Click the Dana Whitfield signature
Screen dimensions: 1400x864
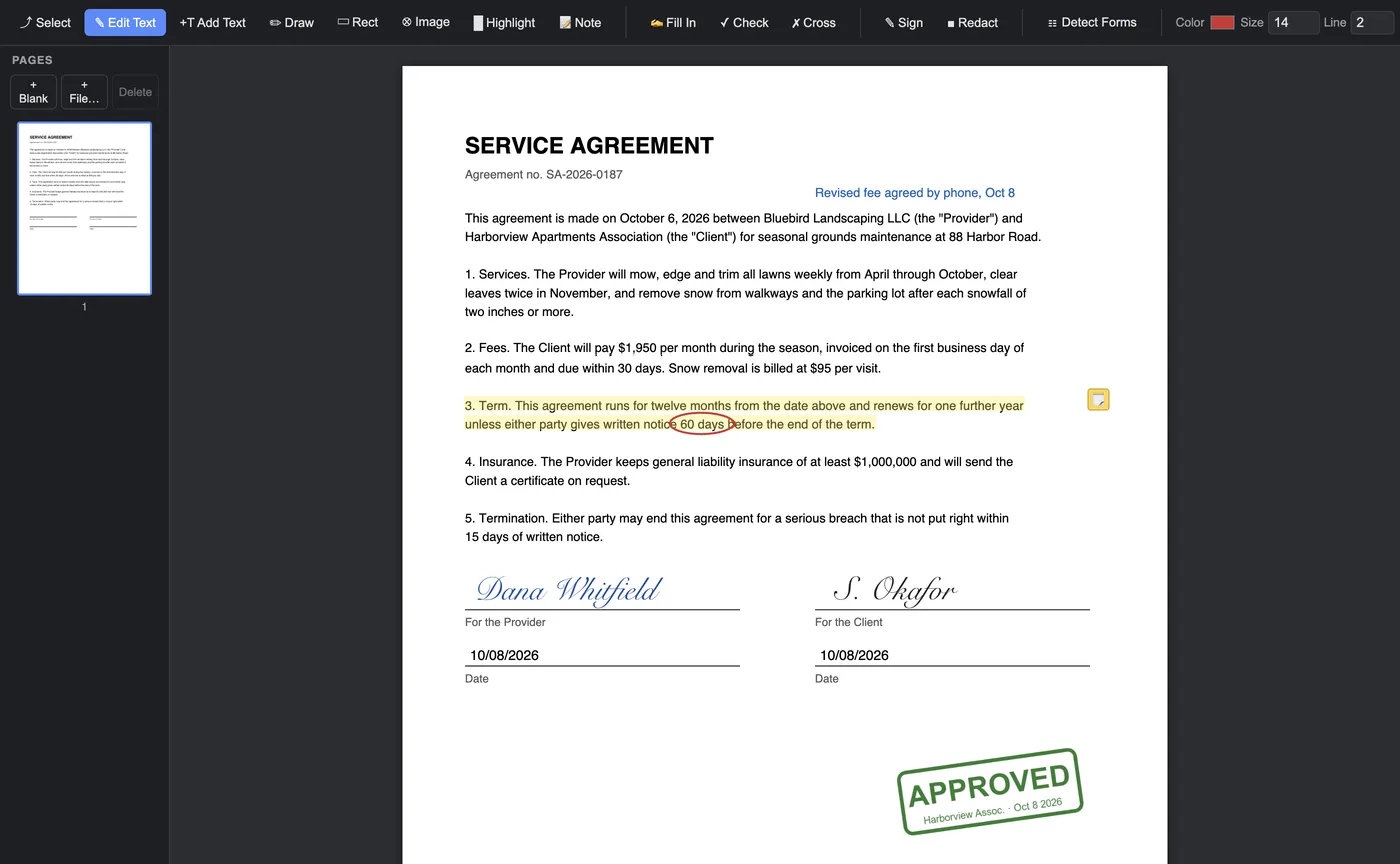pyautogui.click(x=568, y=590)
